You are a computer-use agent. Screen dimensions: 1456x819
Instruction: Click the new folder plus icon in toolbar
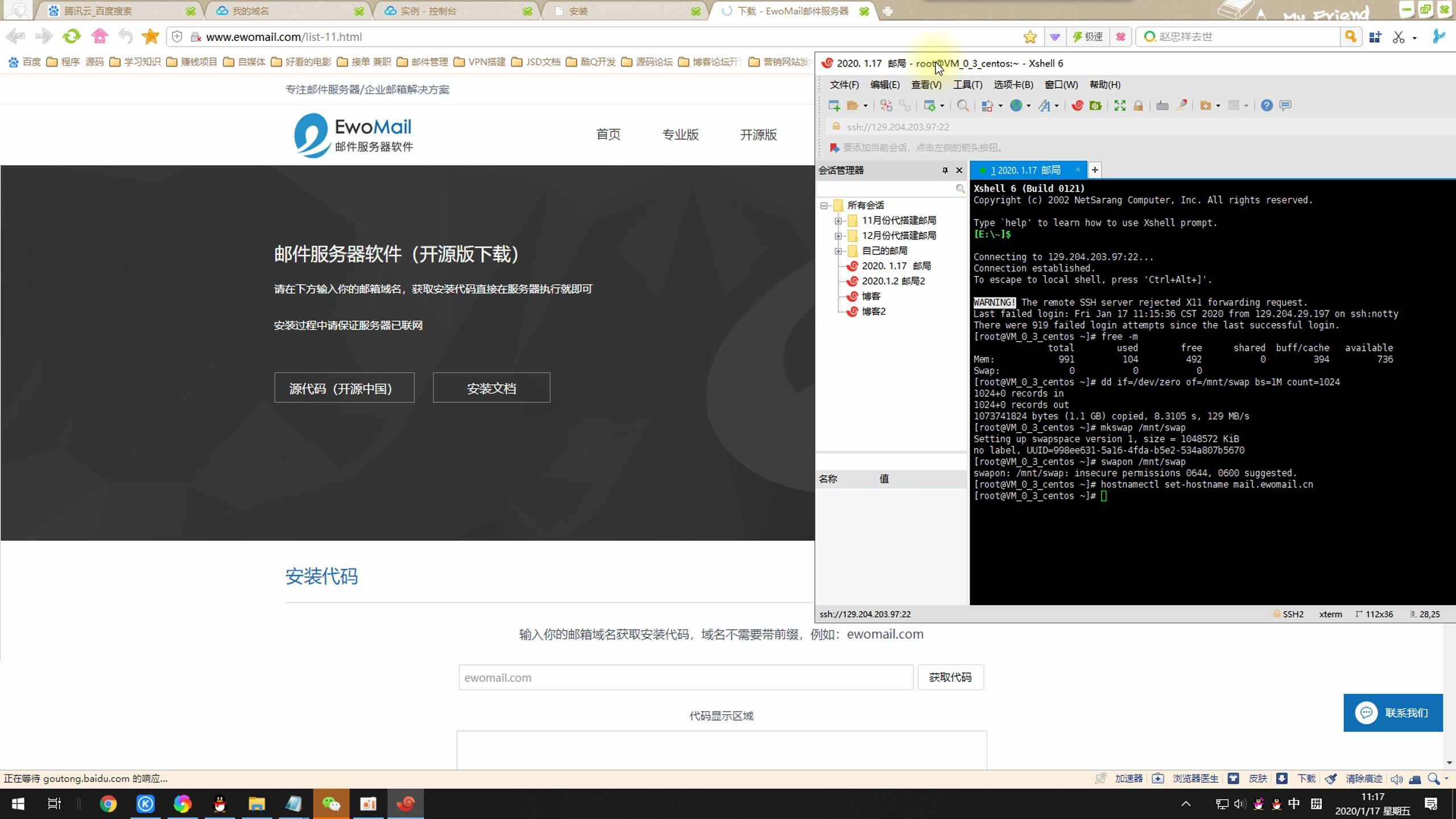[x=1205, y=105]
